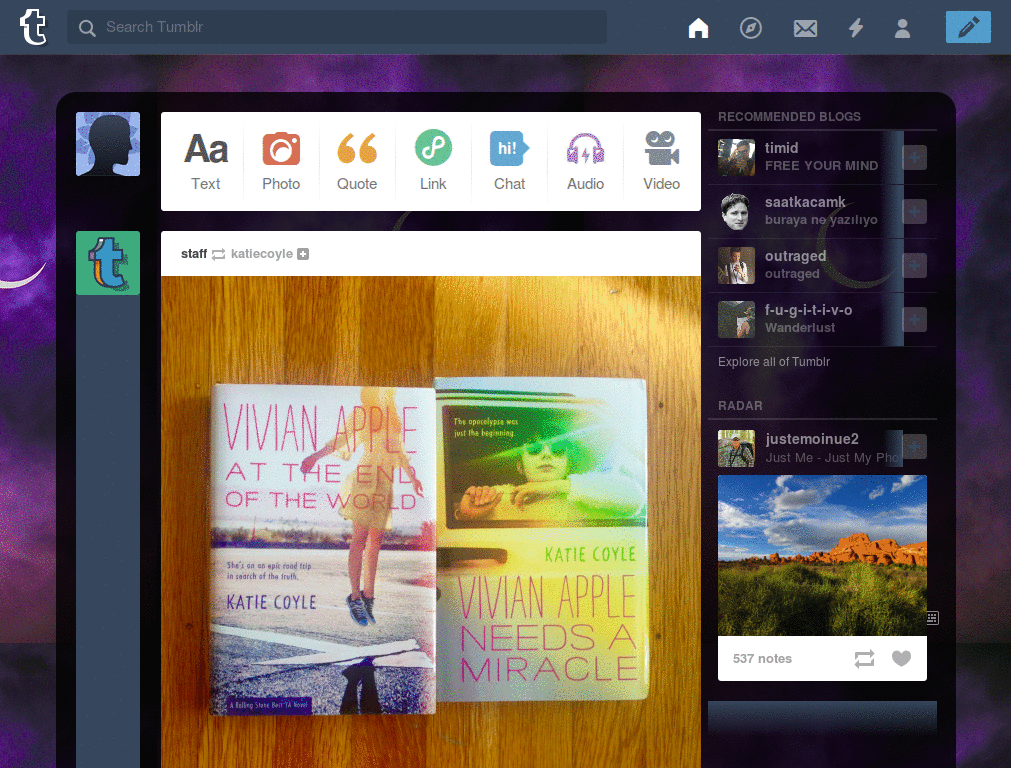The height and width of the screenshot is (768, 1024).
Task: Open the Explore compass icon
Action: [750, 27]
